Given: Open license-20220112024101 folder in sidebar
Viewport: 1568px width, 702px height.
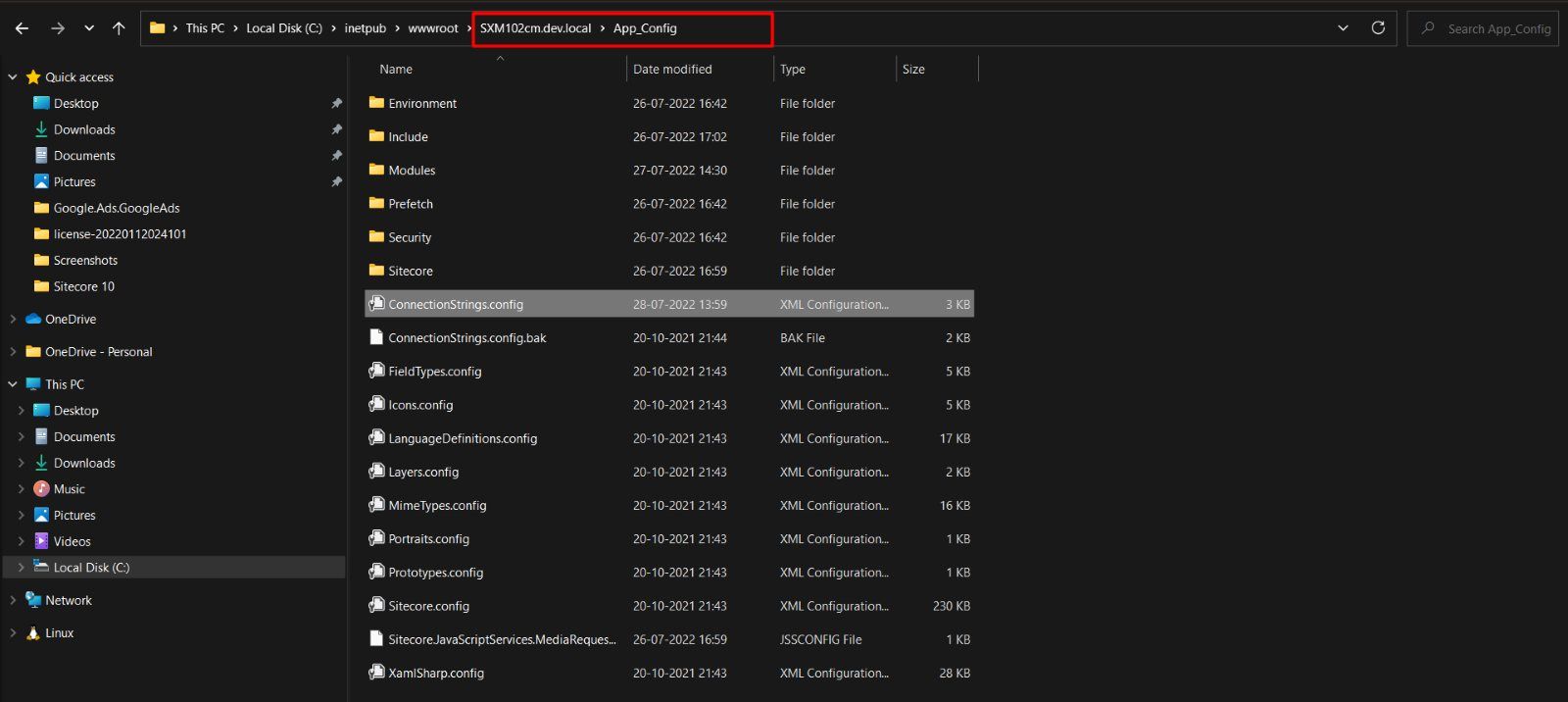Looking at the screenshot, I should (x=120, y=234).
